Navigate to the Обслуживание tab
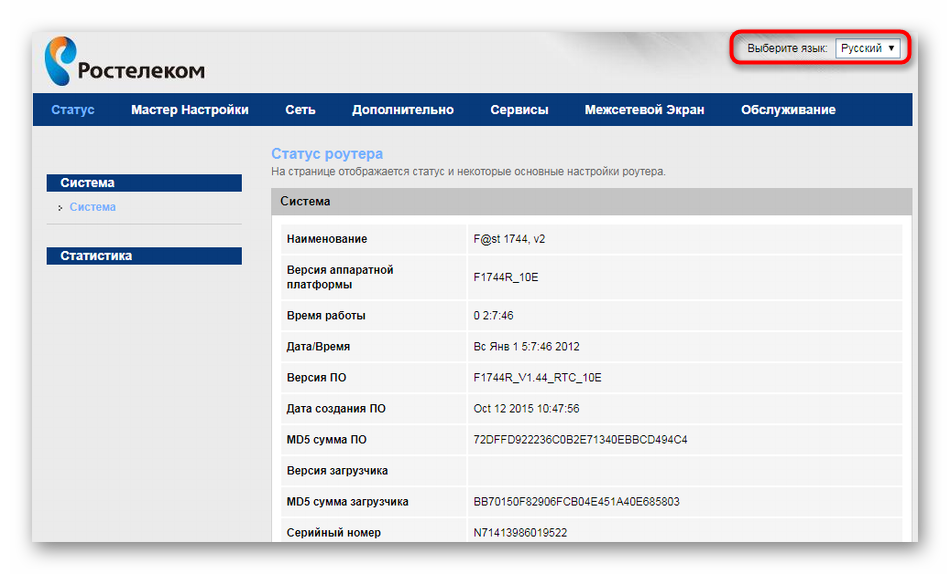Image resolution: width=950 pixels, height=574 pixels. [x=788, y=110]
